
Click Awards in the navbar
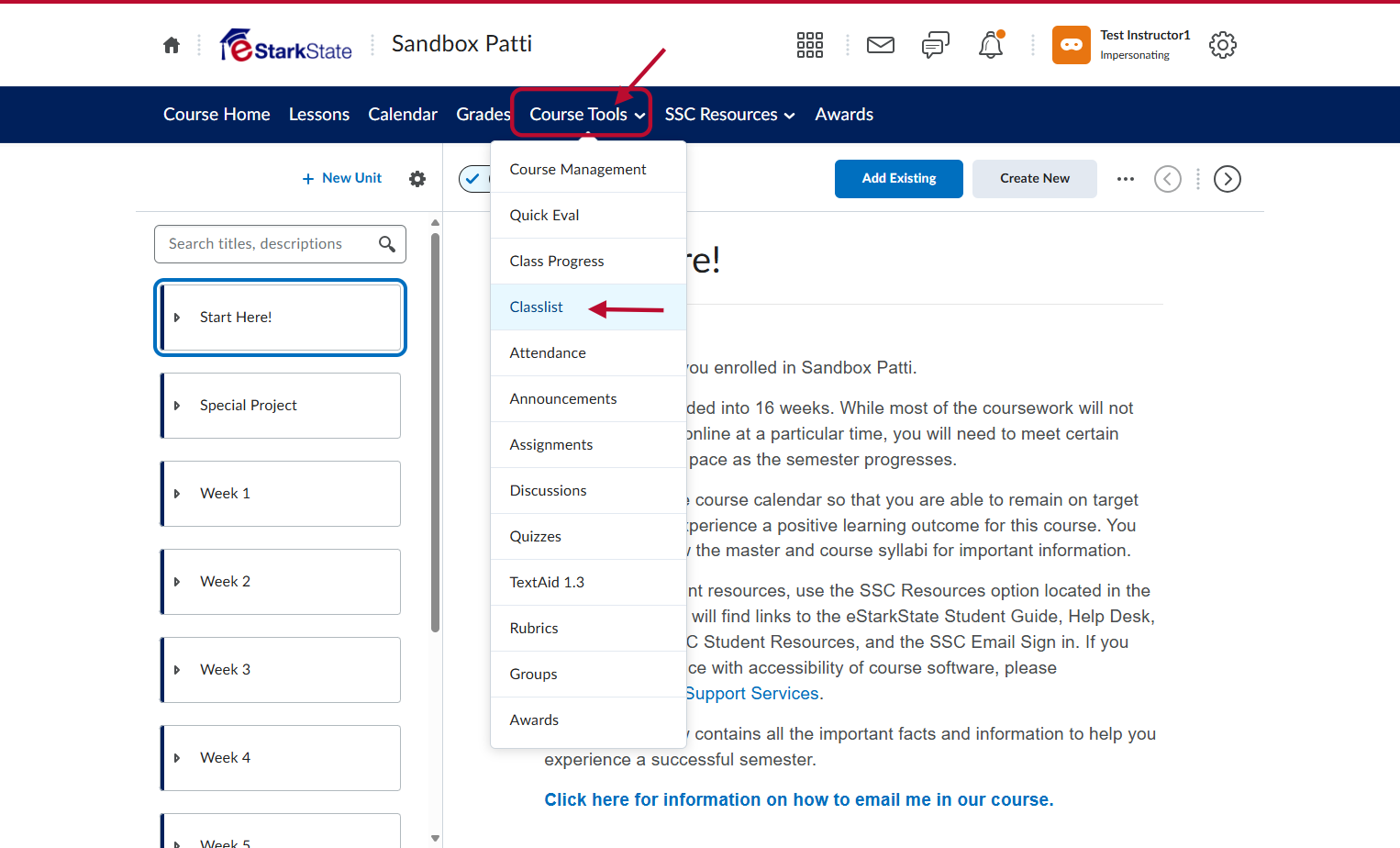point(844,115)
